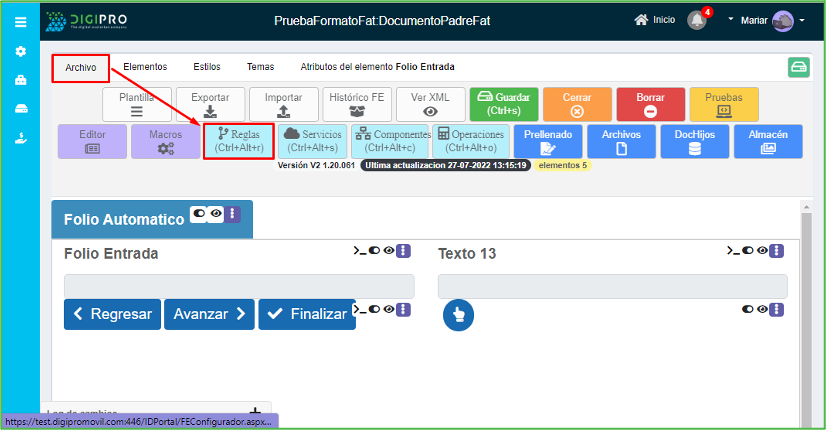
Task: Toggle the switch next to Folio Entrada
Action: tap(375, 251)
